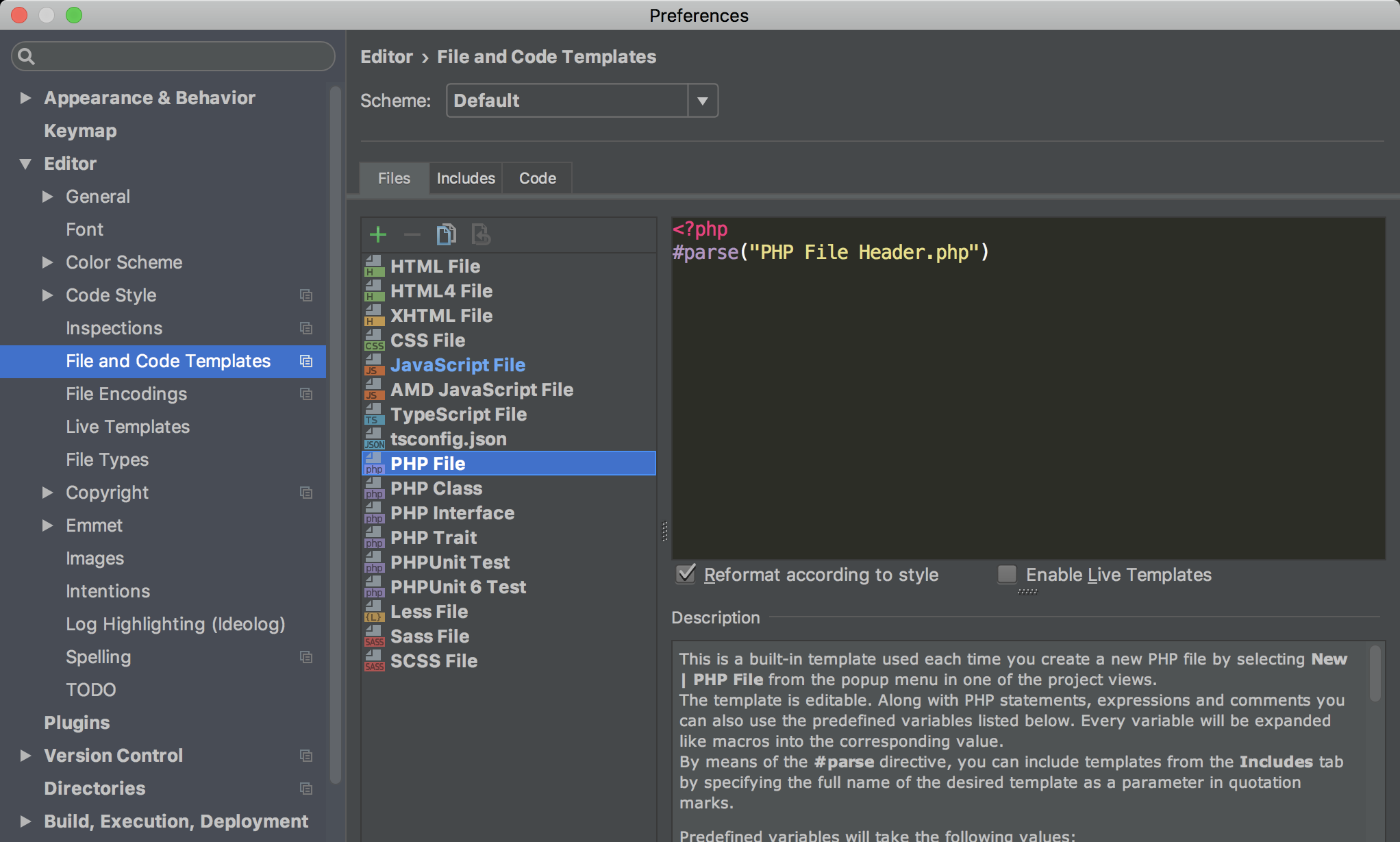This screenshot has width=1400, height=842.
Task: Expand the Color Scheme arrow
Action: [x=47, y=262]
